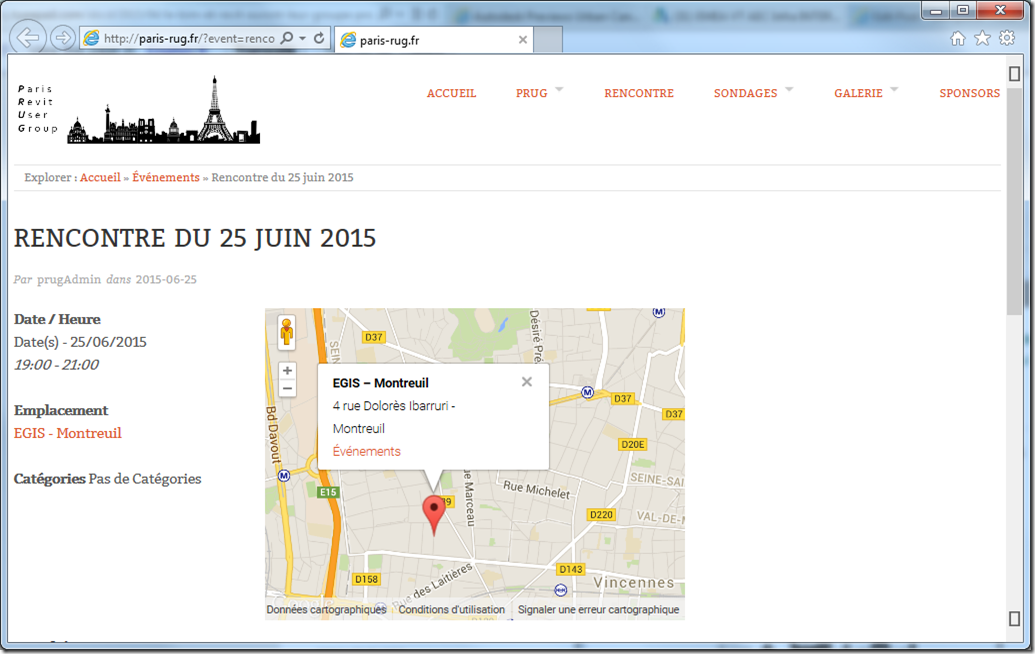Close the paris-rug.fr browser tab
The height and width of the screenshot is (654, 1035).
pos(522,40)
